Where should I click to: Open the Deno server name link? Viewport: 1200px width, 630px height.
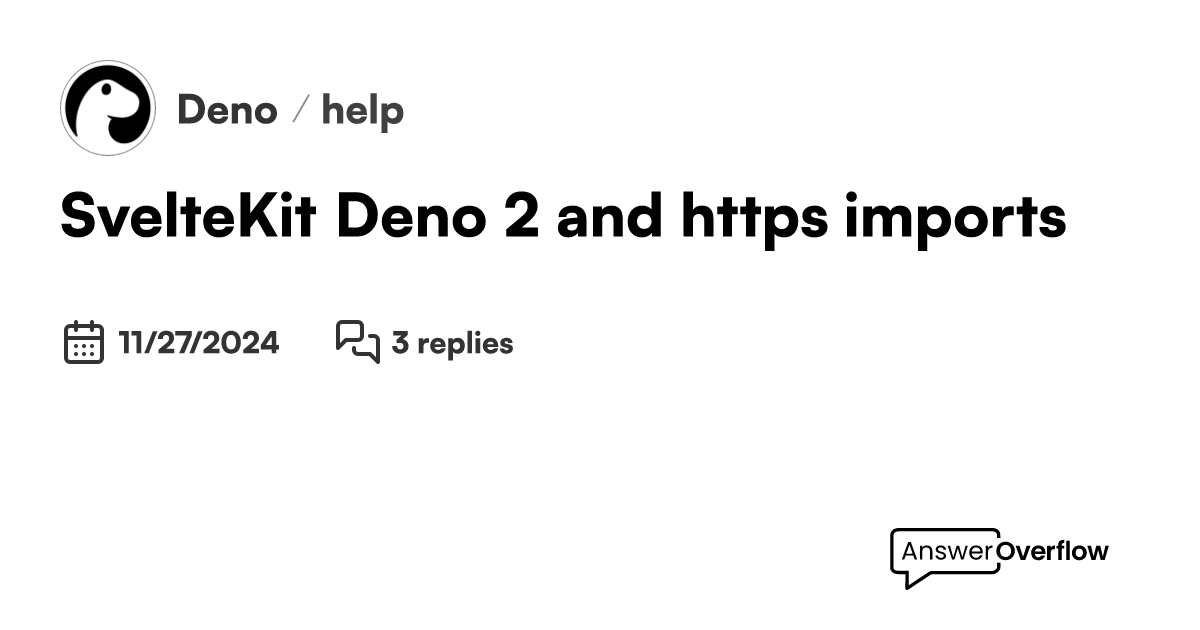(x=227, y=110)
